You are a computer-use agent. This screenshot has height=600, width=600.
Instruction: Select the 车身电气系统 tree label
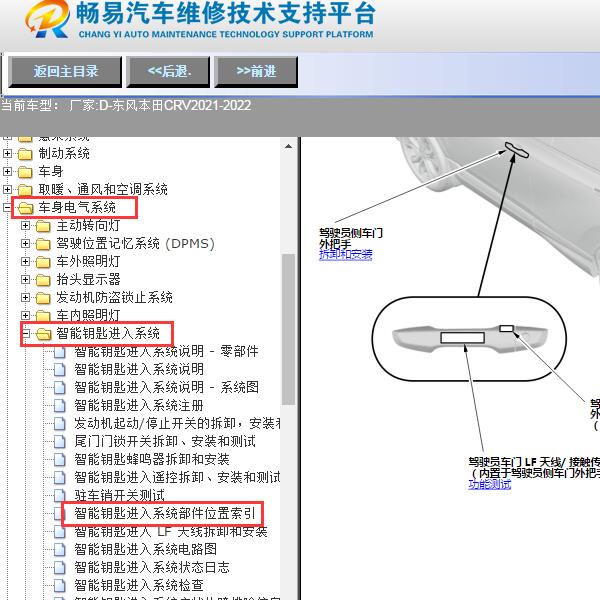coord(77,207)
